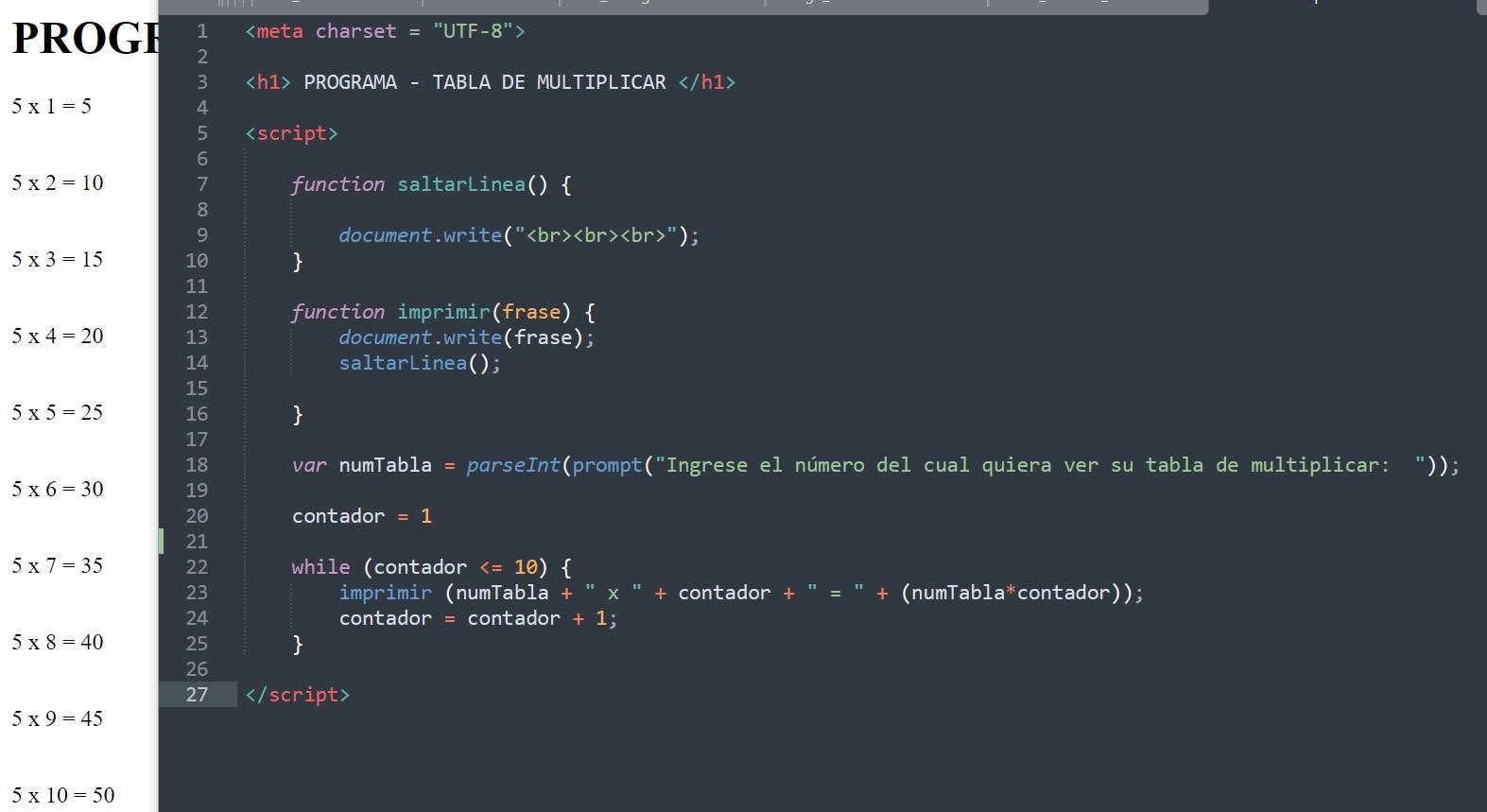Click the 'imprimir' function name on line 12

point(443,312)
